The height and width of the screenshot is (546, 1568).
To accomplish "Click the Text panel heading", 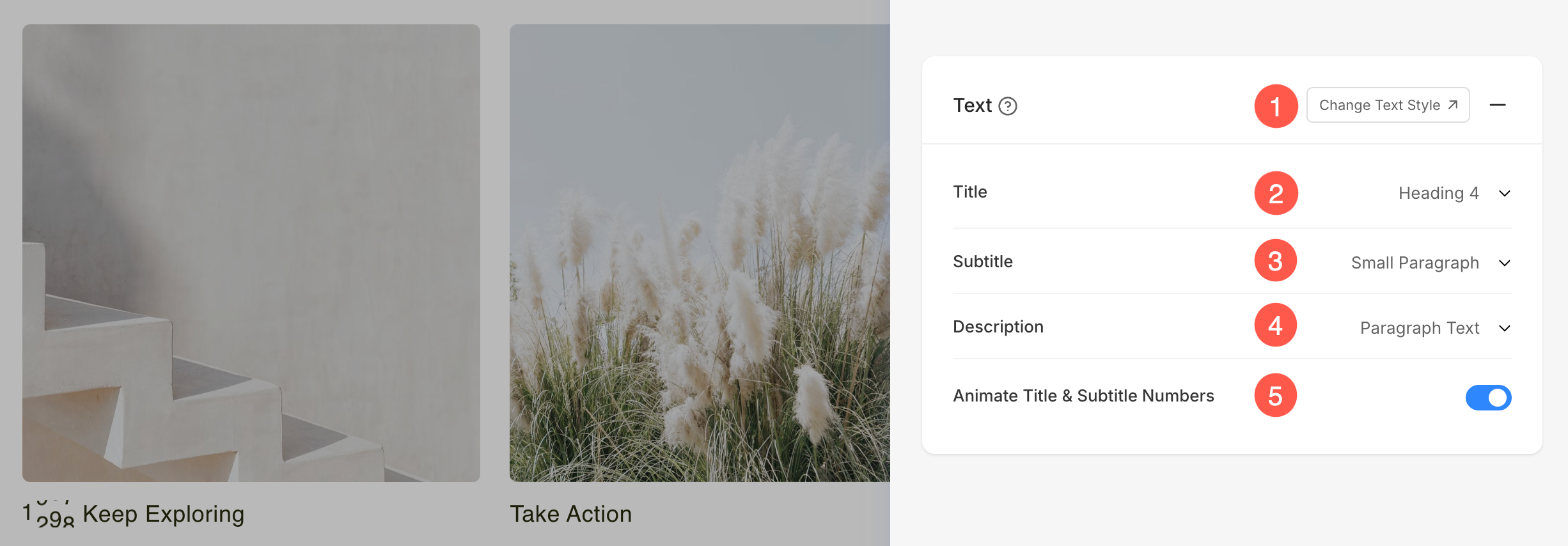I will [972, 105].
